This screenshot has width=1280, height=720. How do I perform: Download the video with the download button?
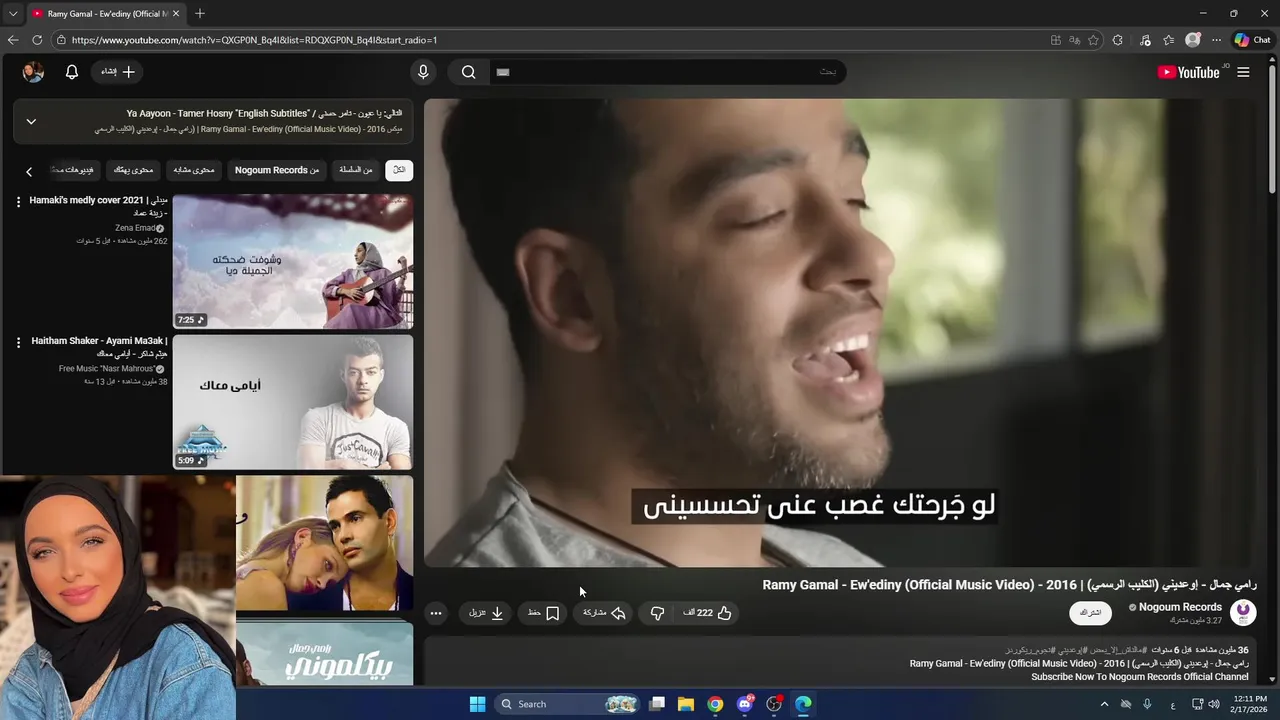[487, 613]
